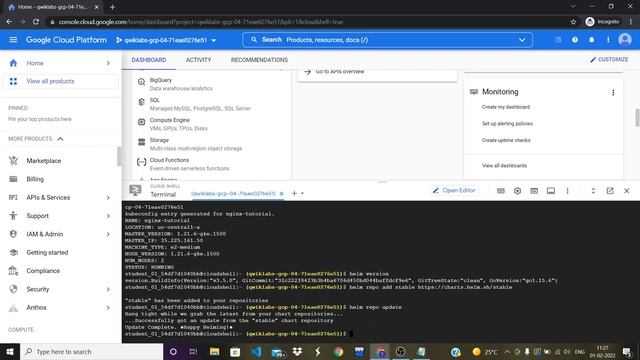
Task: Open the hamburger navigation menu
Action: pyautogui.click(x=13, y=40)
